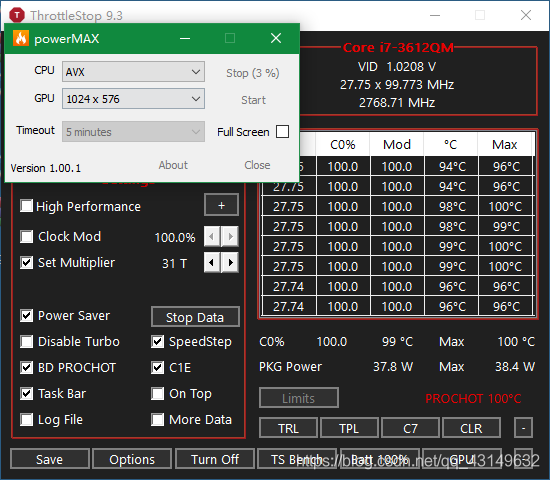
Task: Uncheck the Set Multiplier checkbox
Action: click(x=27, y=262)
